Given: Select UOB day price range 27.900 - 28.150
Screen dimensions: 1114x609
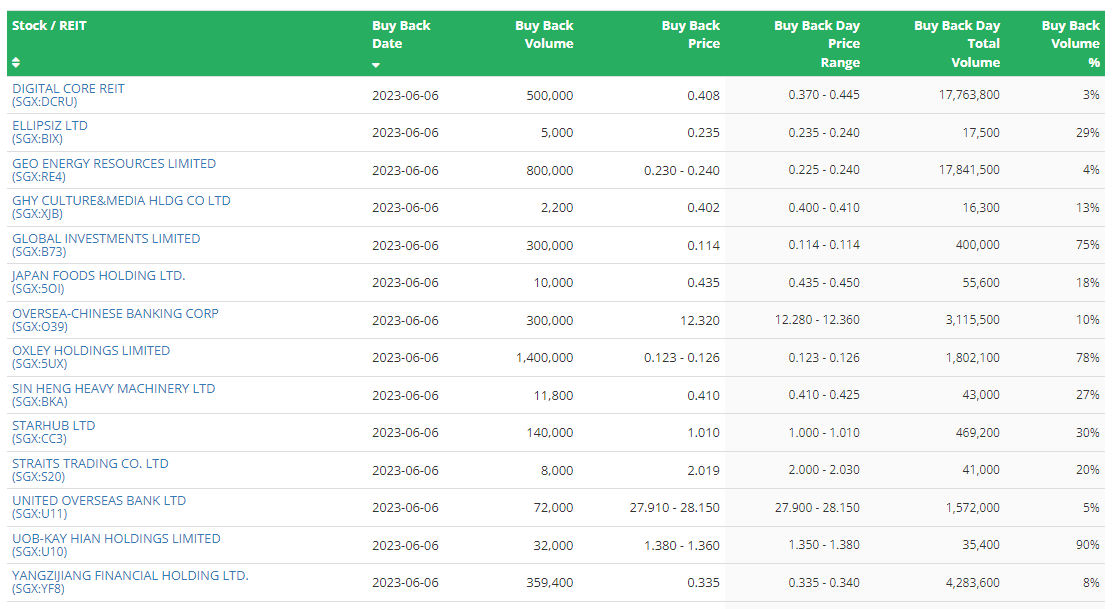Looking at the screenshot, I should click(817, 507).
